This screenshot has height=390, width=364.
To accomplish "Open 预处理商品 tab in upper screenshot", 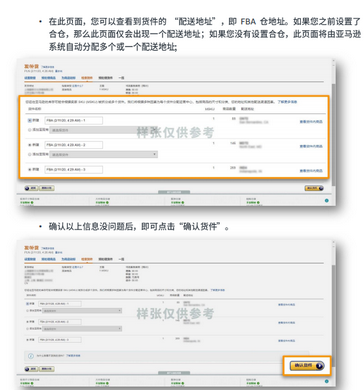I will click(49, 78).
